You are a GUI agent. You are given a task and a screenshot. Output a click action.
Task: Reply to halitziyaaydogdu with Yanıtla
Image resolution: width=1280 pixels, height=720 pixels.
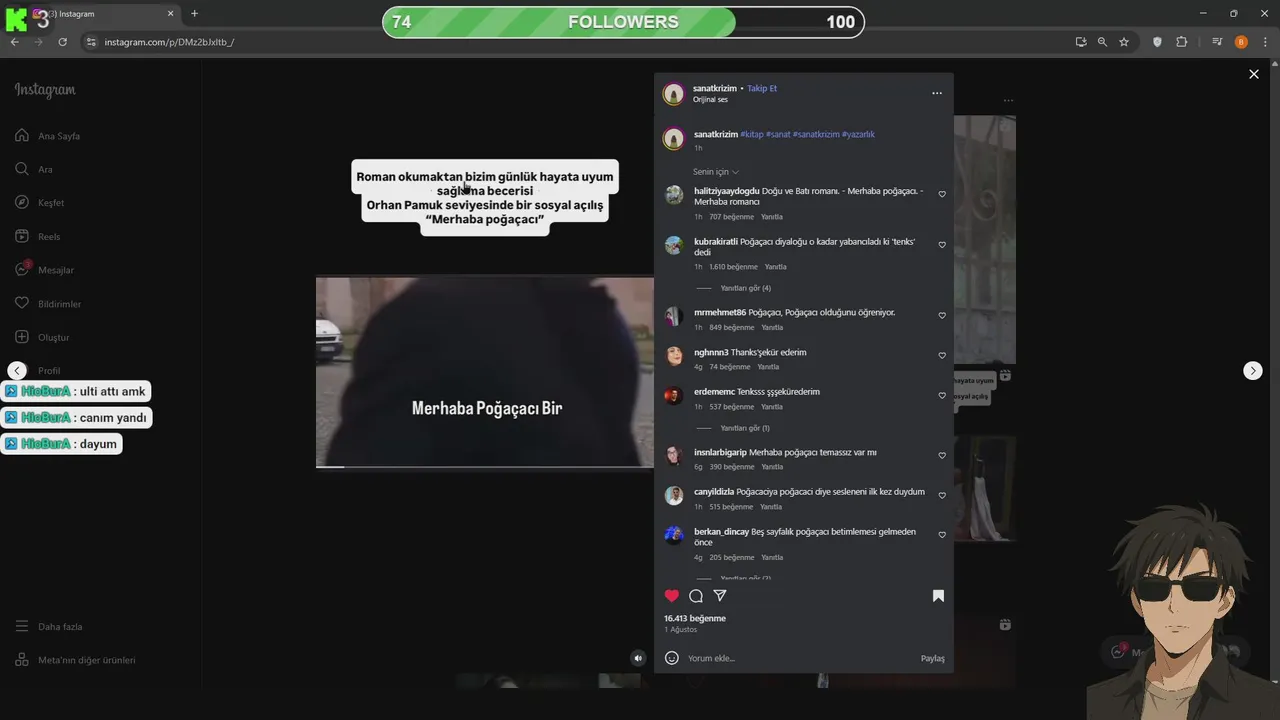point(772,217)
